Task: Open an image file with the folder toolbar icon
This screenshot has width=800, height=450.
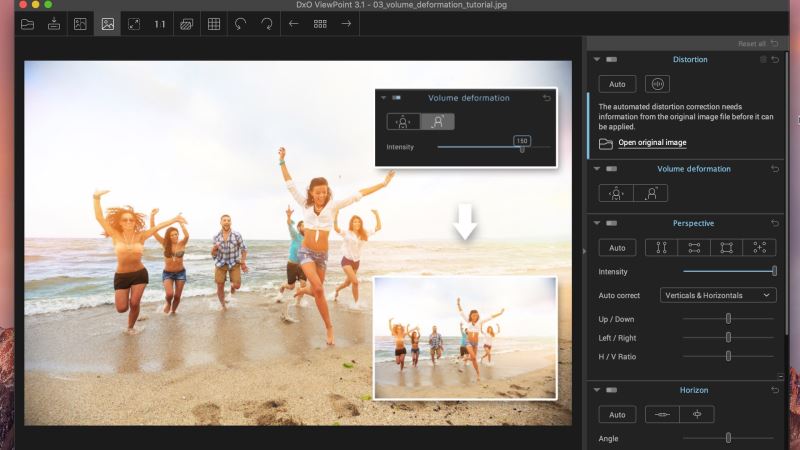Action: (x=28, y=24)
